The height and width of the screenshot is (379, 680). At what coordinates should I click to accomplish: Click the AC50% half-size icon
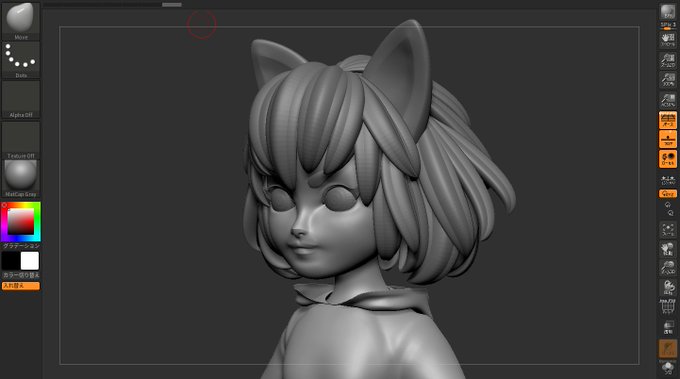tap(668, 100)
